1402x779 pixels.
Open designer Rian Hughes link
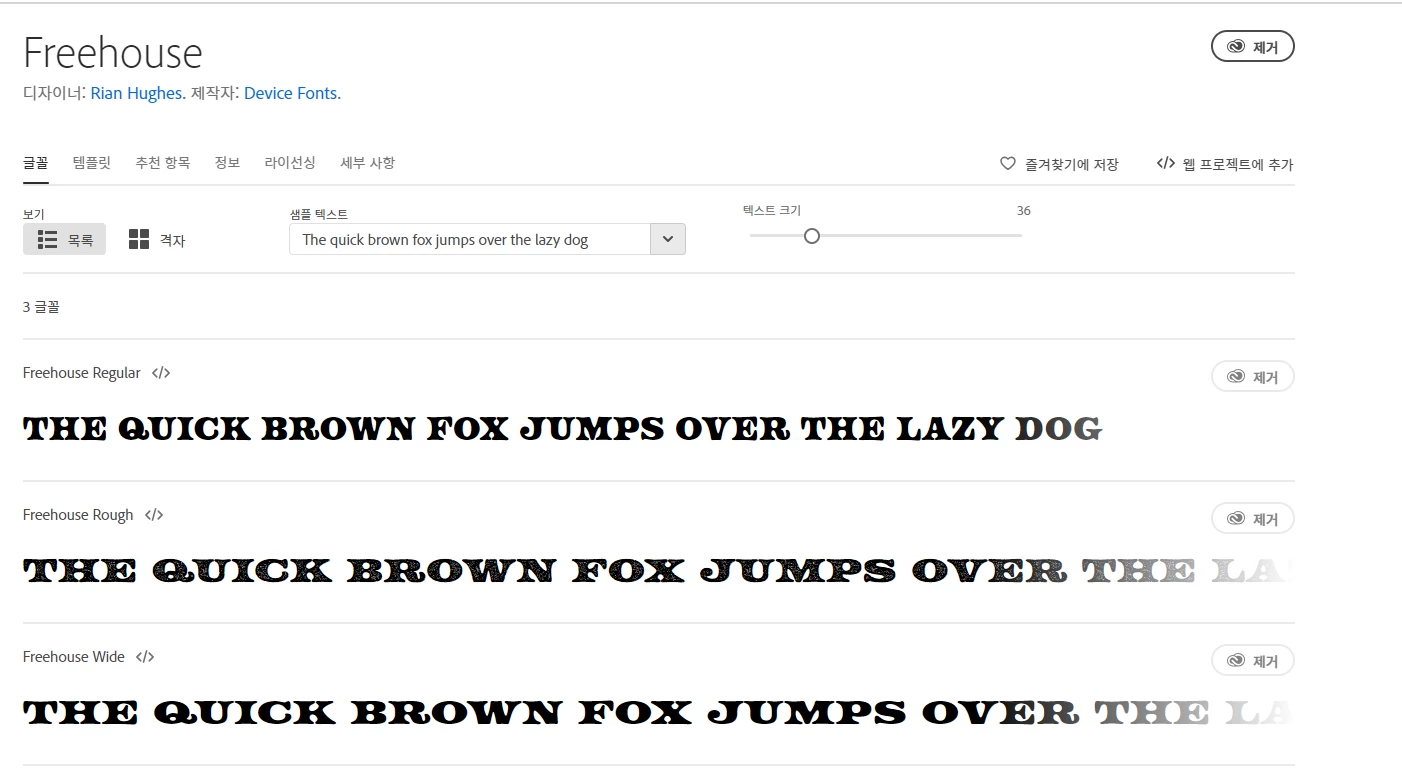pyautogui.click(x=136, y=93)
